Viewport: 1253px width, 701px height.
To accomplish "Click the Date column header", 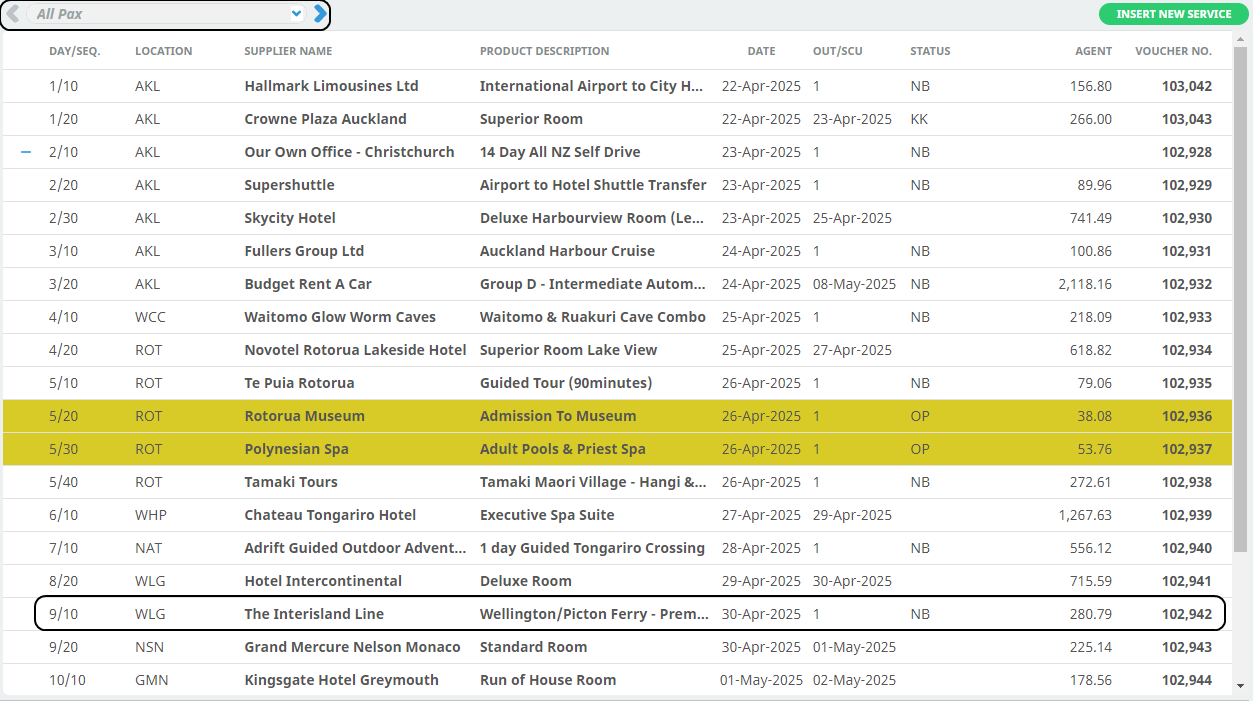I will click(761, 51).
